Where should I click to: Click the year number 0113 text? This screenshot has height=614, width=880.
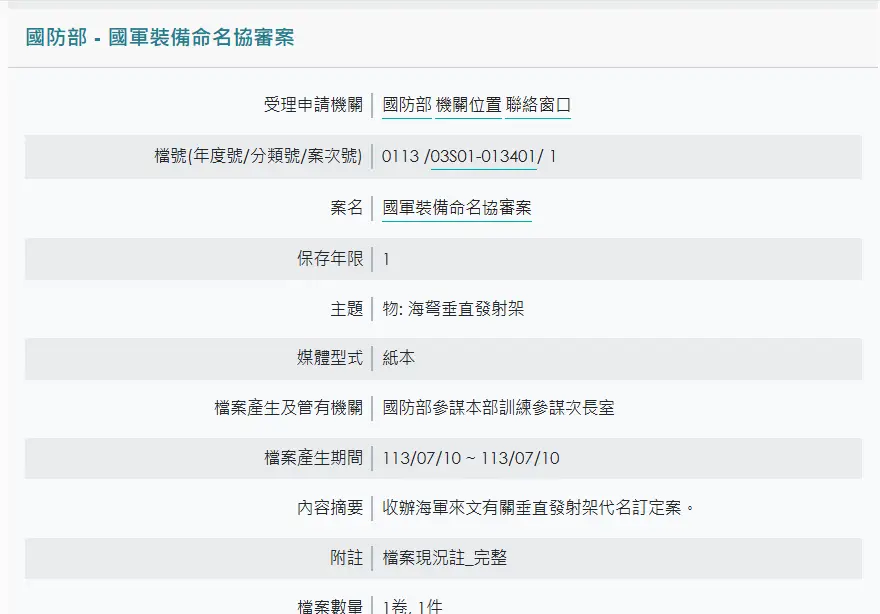[400, 157]
